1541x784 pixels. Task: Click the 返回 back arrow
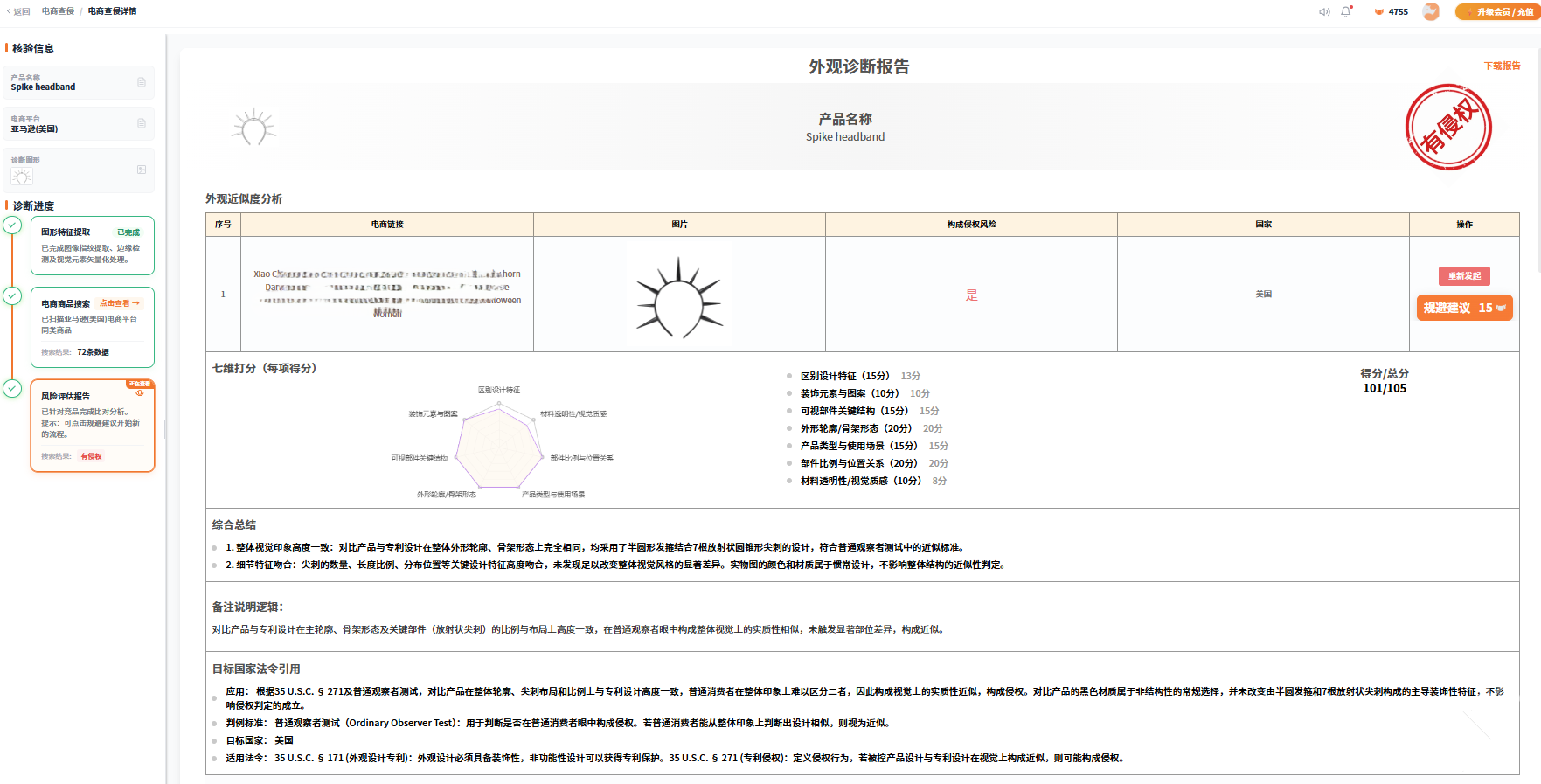[17, 11]
